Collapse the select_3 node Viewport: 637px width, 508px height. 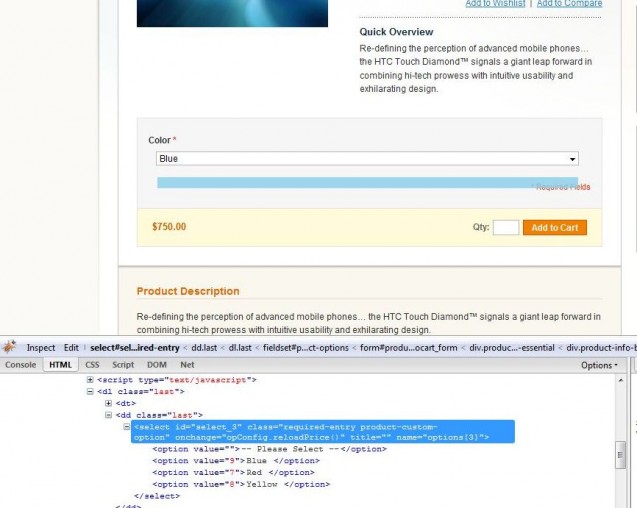pyautogui.click(x=127, y=427)
